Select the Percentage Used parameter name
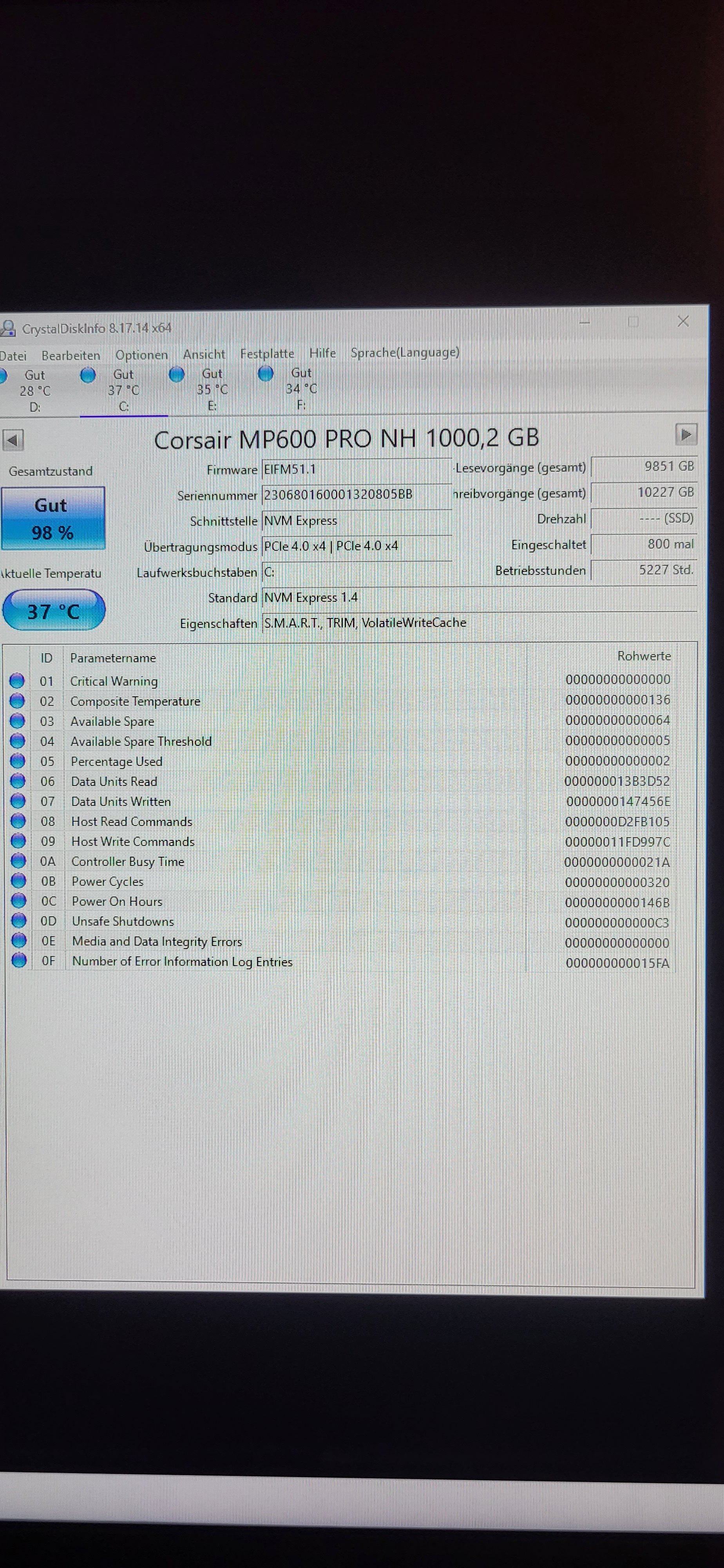The width and height of the screenshot is (724, 1568). tap(116, 762)
